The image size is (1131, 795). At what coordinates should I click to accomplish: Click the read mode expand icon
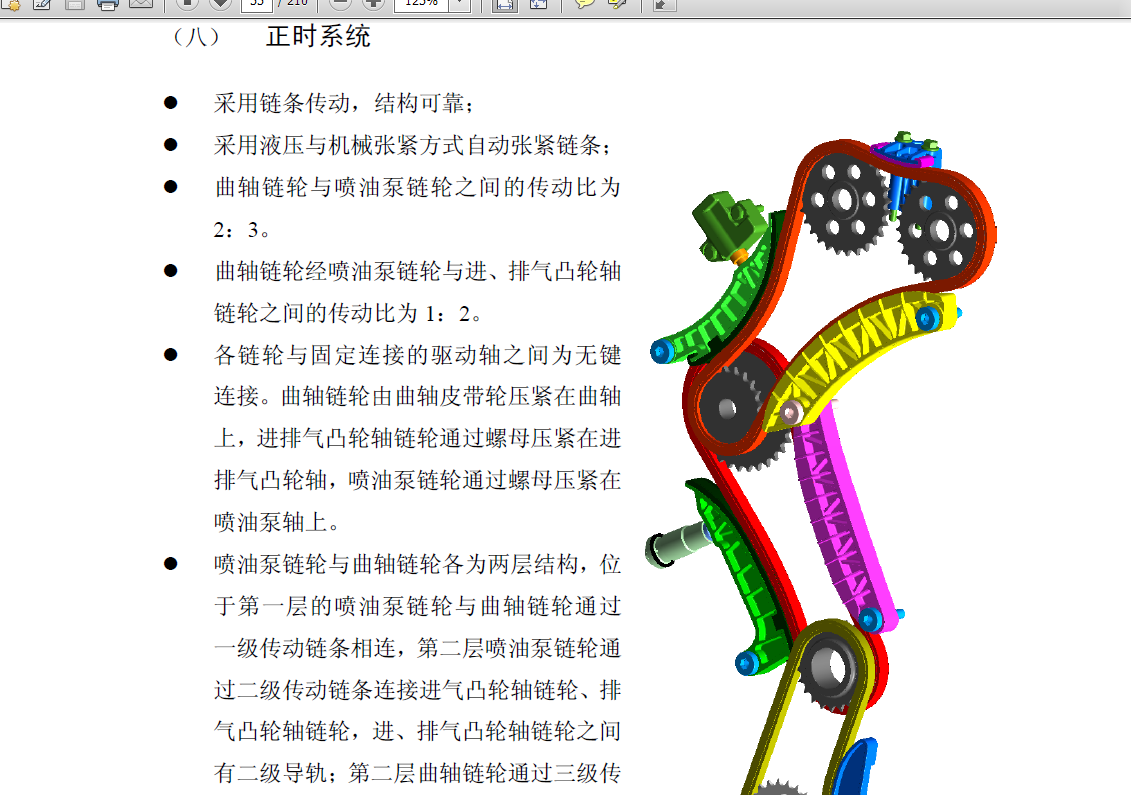click(x=662, y=3)
